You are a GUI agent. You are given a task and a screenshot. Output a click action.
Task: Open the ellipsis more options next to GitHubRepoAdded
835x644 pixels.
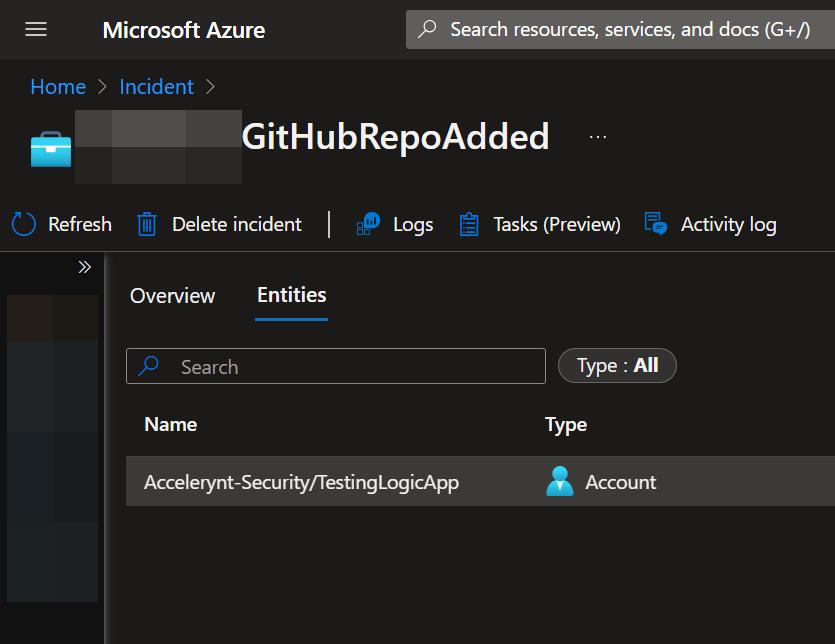click(x=598, y=137)
